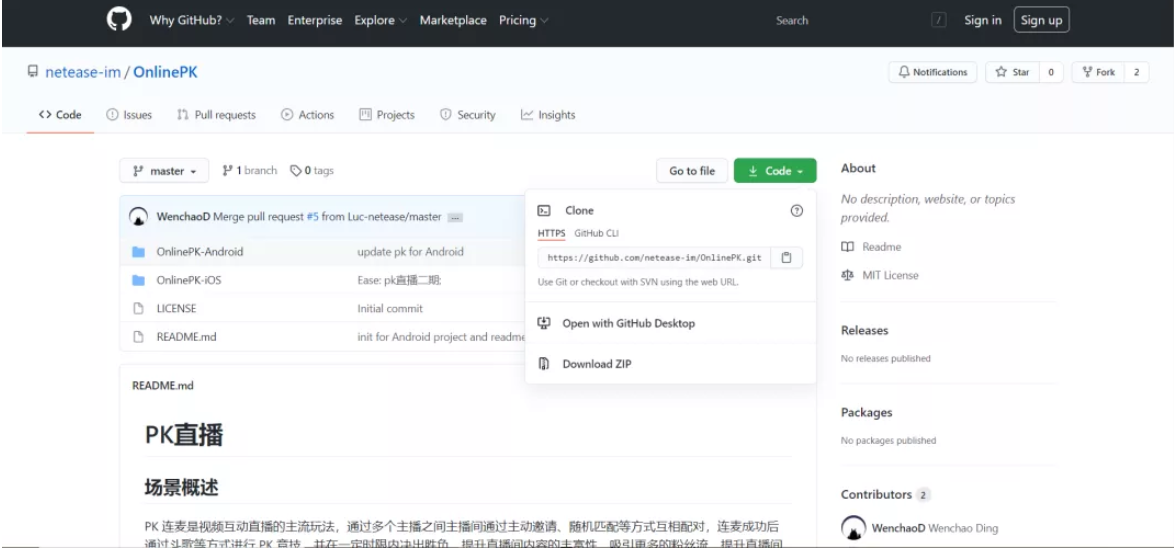The width and height of the screenshot is (1174, 551).
Task: Expand the commit message ellipsis
Action: point(455,218)
